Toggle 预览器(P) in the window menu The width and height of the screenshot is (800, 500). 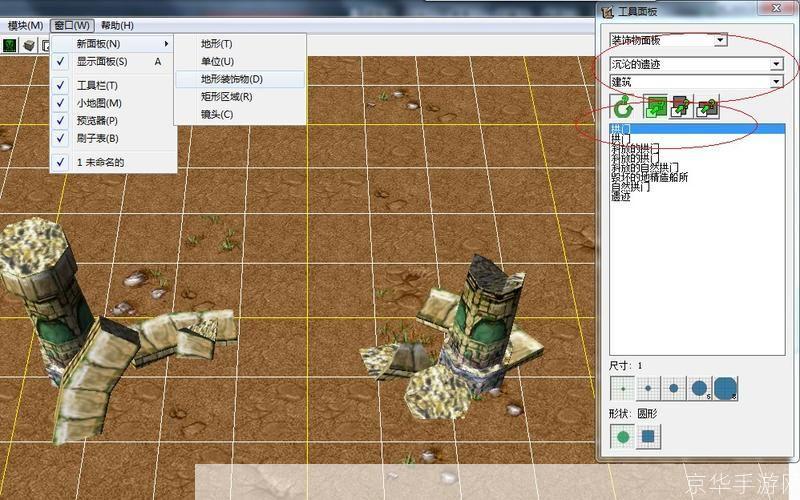(113, 120)
